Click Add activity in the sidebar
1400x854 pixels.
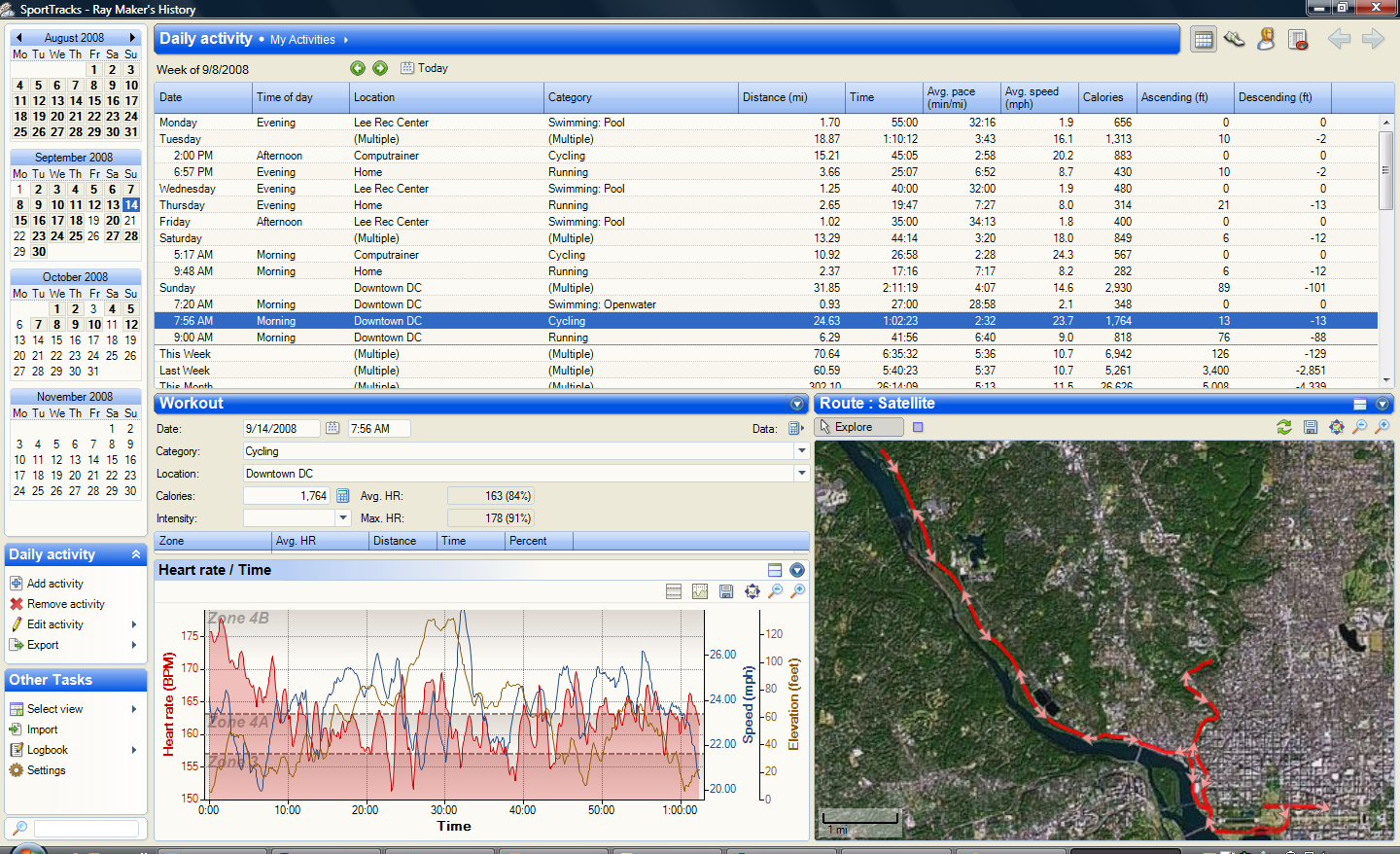(54, 584)
